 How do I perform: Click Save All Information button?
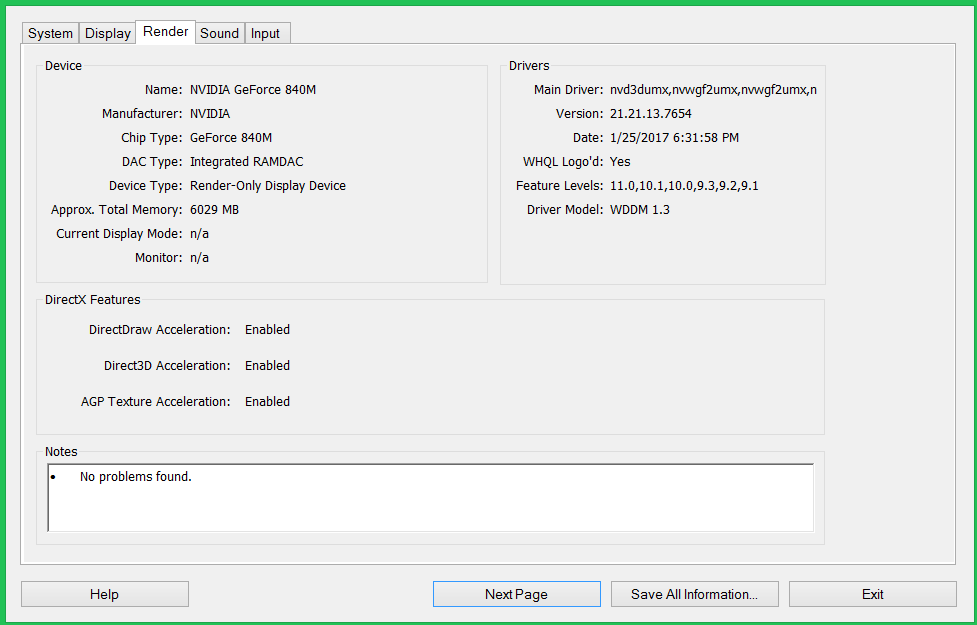694,594
